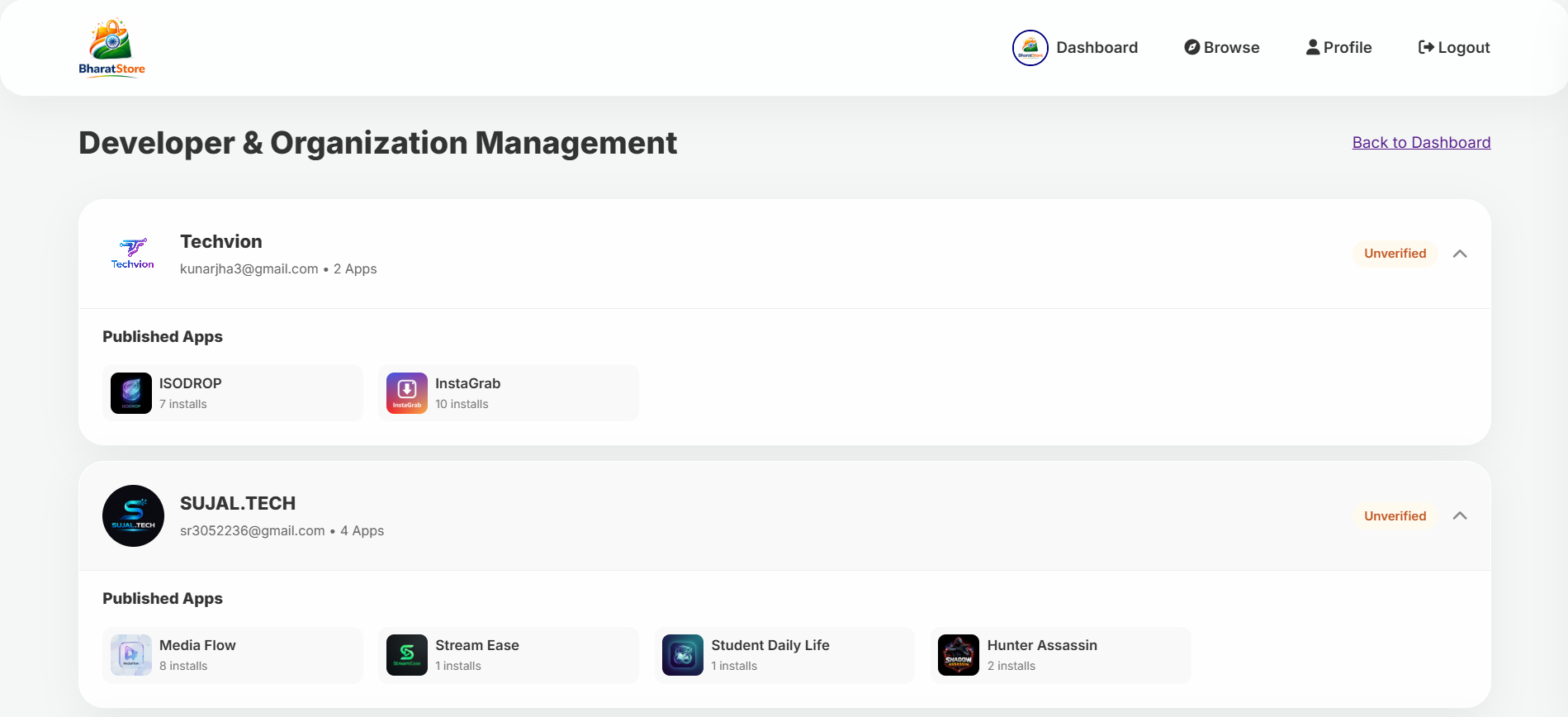
Task: Click Logout in the navigation bar
Action: pyautogui.click(x=1454, y=47)
